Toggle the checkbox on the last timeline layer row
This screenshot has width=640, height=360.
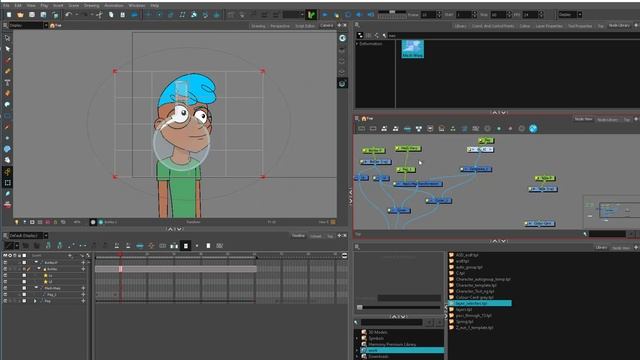(24, 301)
